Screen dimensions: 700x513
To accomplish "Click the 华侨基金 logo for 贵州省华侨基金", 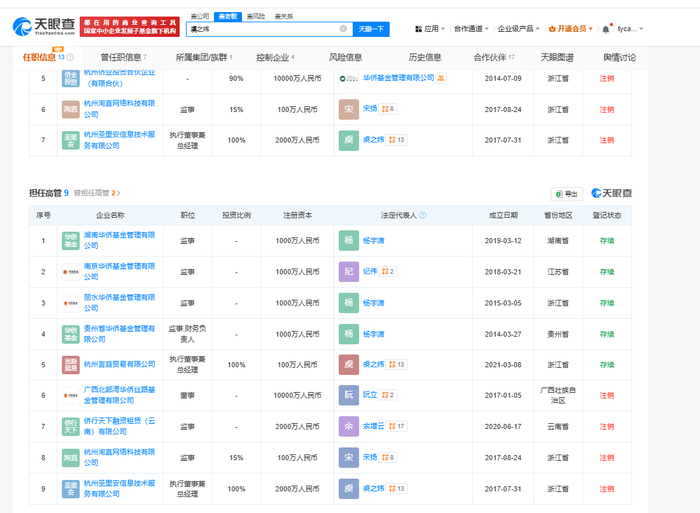I will pos(71,333).
